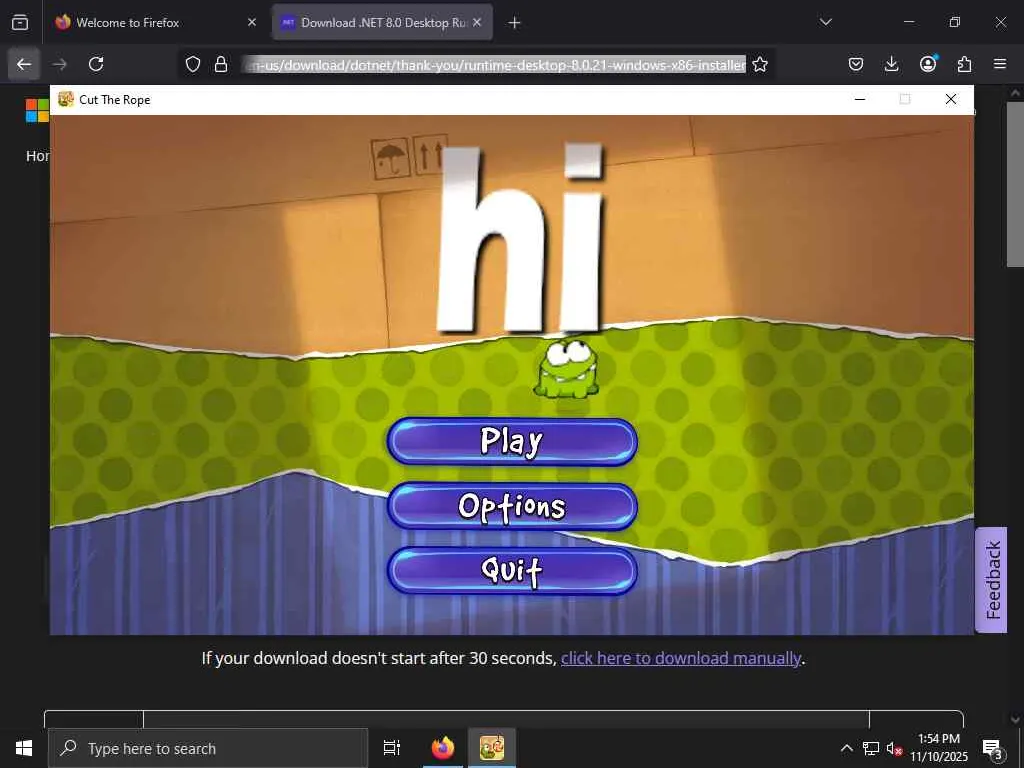Image resolution: width=1024 pixels, height=768 pixels.
Task: Show hidden system tray icons
Action: [x=846, y=748]
